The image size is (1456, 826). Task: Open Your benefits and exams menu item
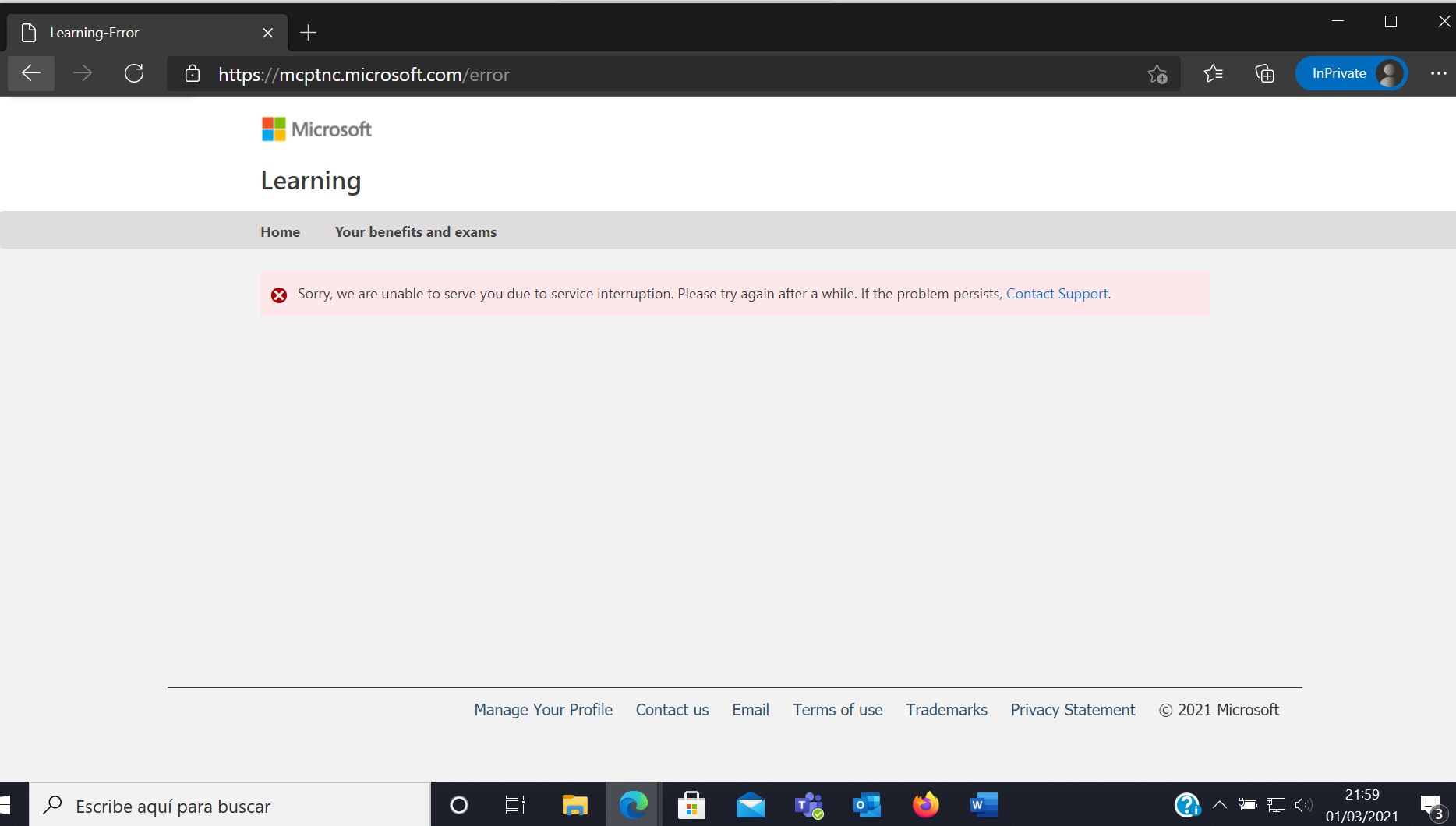pyautogui.click(x=415, y=232)
